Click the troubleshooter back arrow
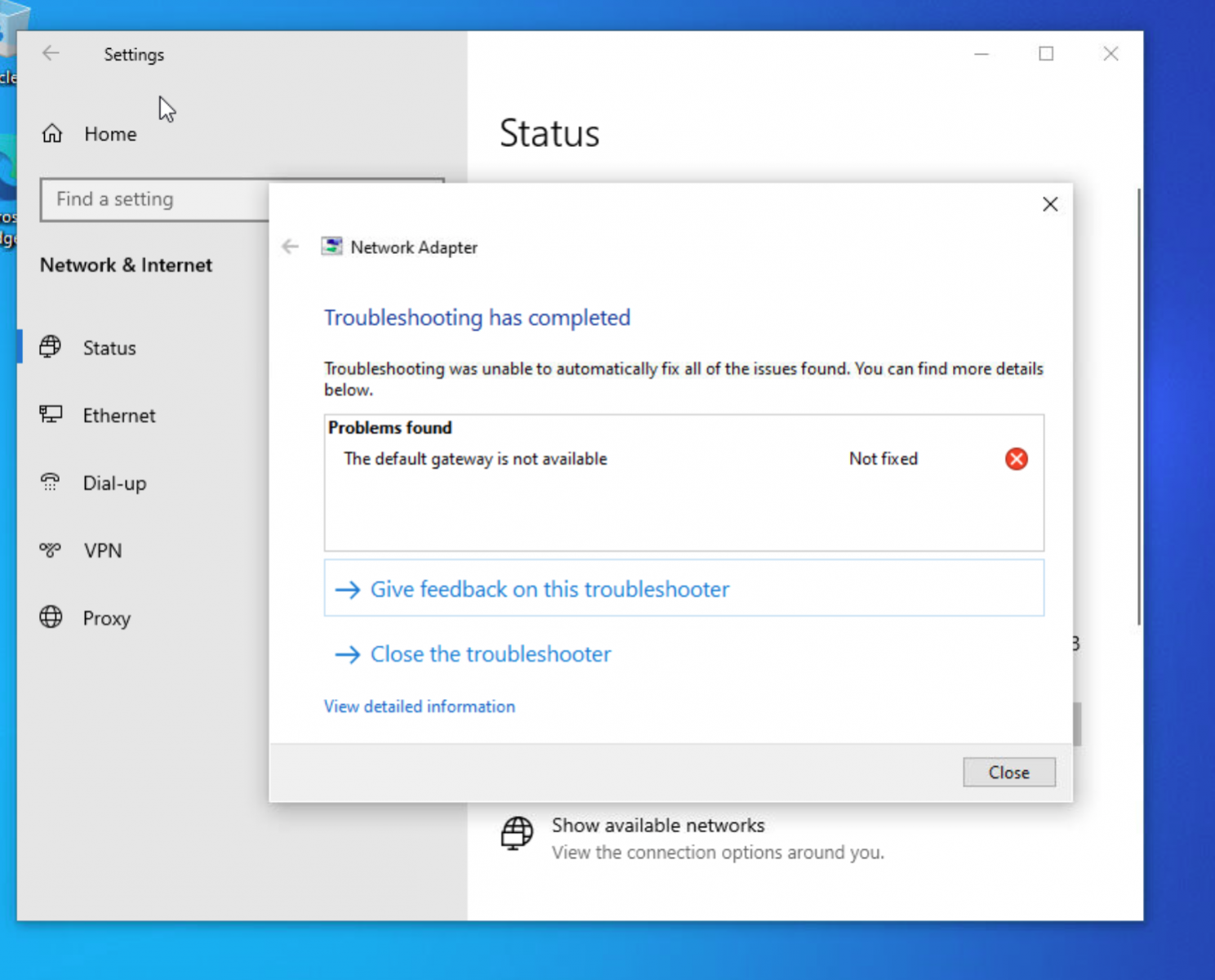This screenshot has width=1215, height=980. tap(290, 247)
